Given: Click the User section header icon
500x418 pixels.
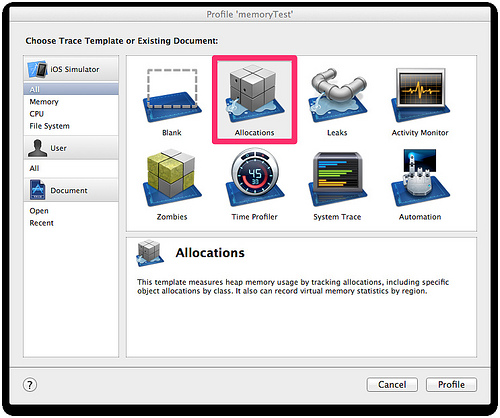Looking at the screenshot, I should [x=38, y=148].
